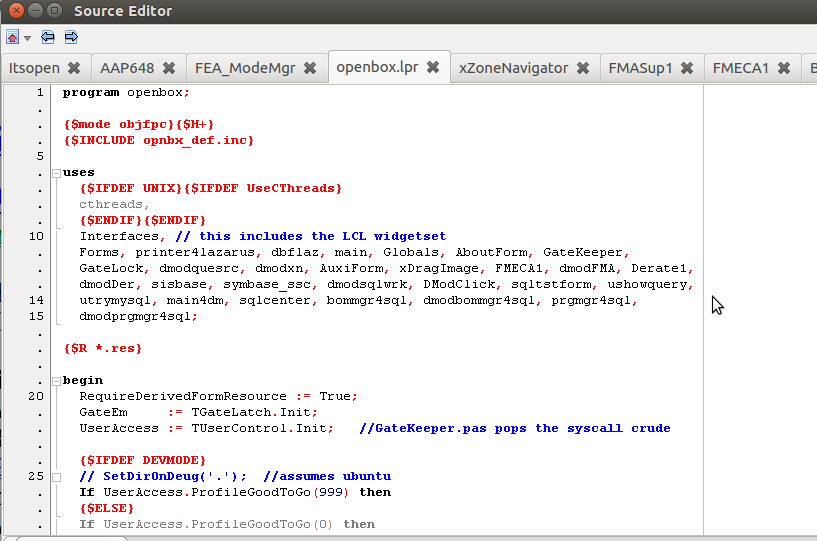Collapse the uses section fold marker
Viewport: 817px width, 541px height.
[56, 173]
